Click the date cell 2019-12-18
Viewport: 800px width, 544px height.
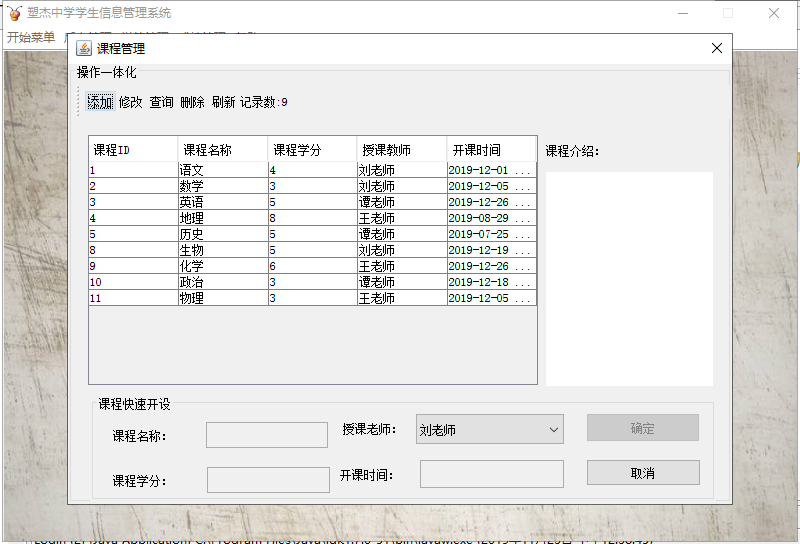tap(492, 282)
